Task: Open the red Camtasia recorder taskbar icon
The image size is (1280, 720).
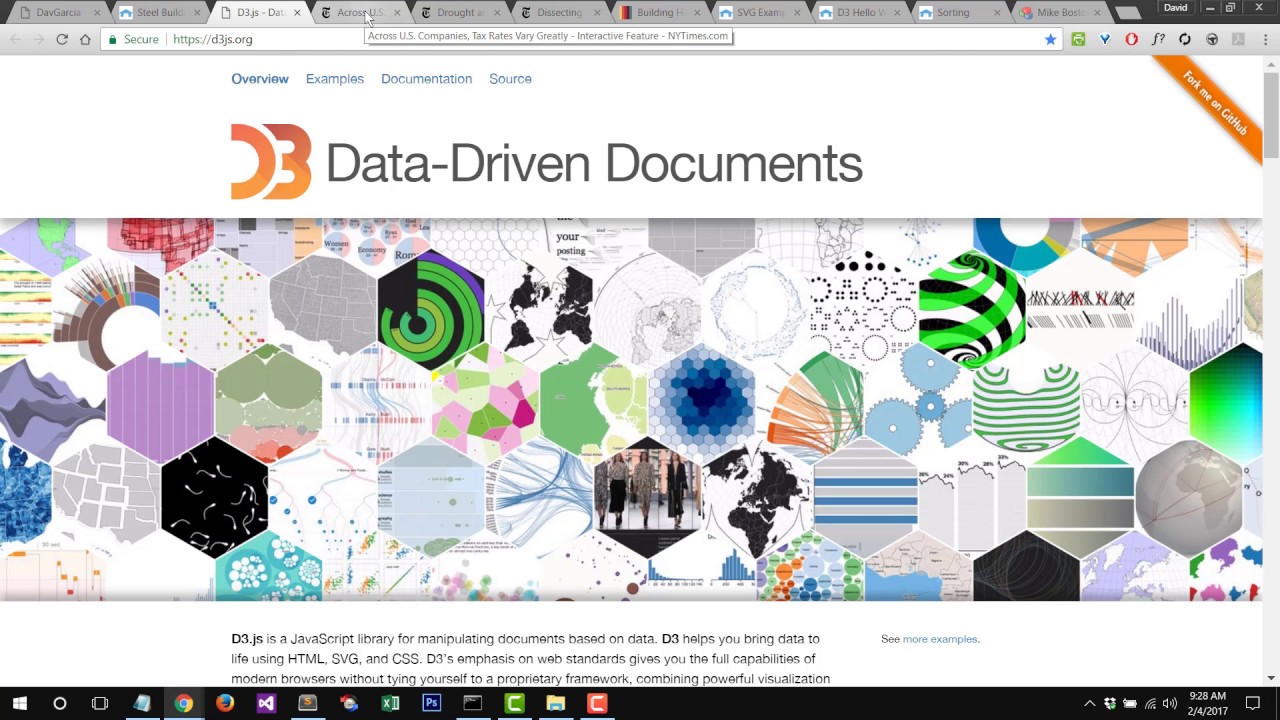Action: [x=596, y=703]
